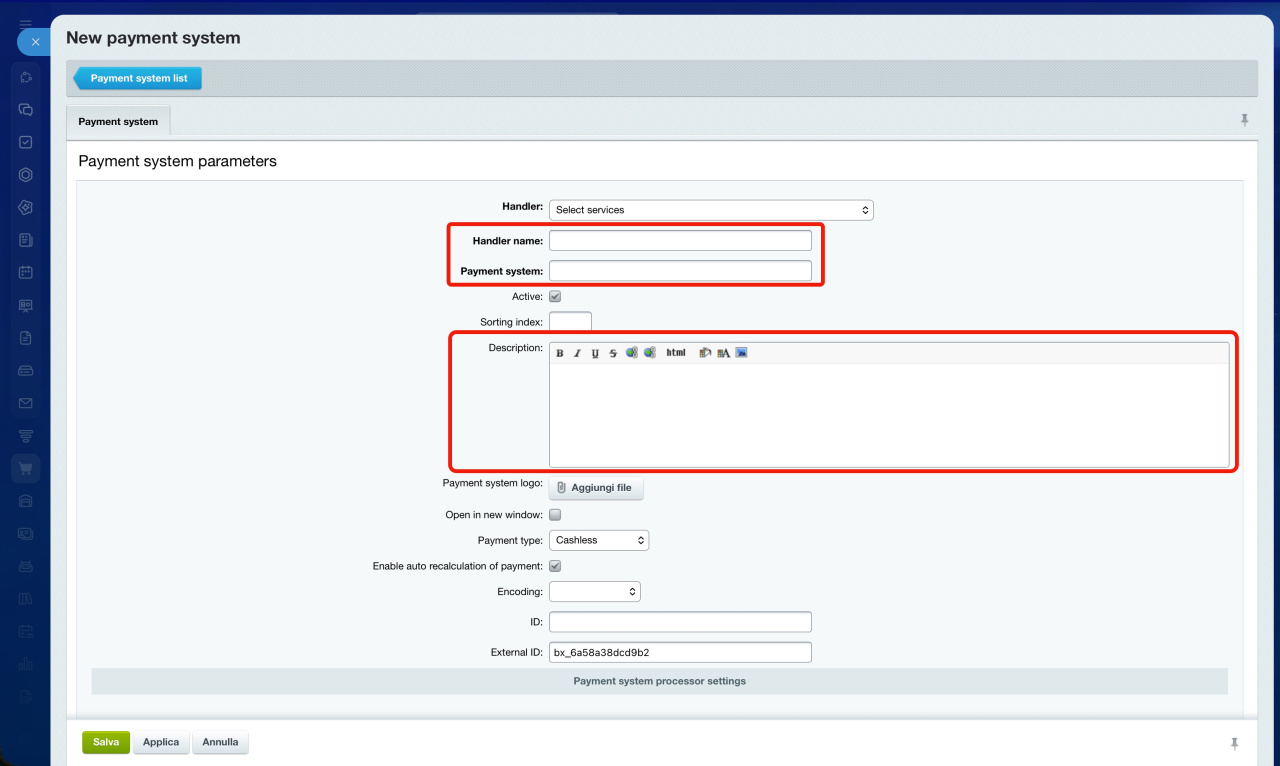1280x766 pixels.
Task: Select the Payment system tab
Action: coord(118,122)
